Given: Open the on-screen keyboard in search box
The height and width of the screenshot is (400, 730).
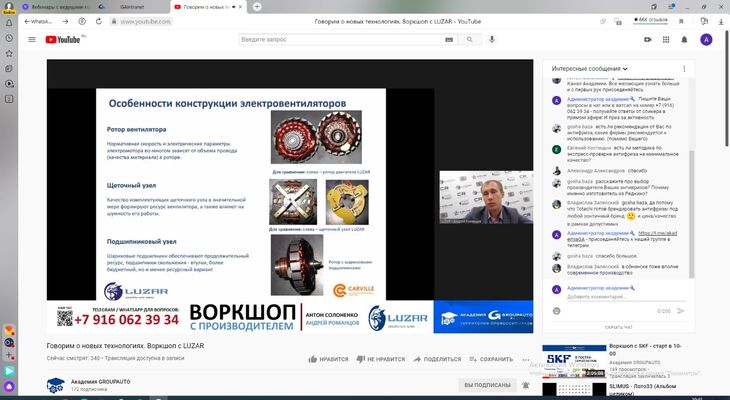Looking at the screenshot, I should click(449, 40).
